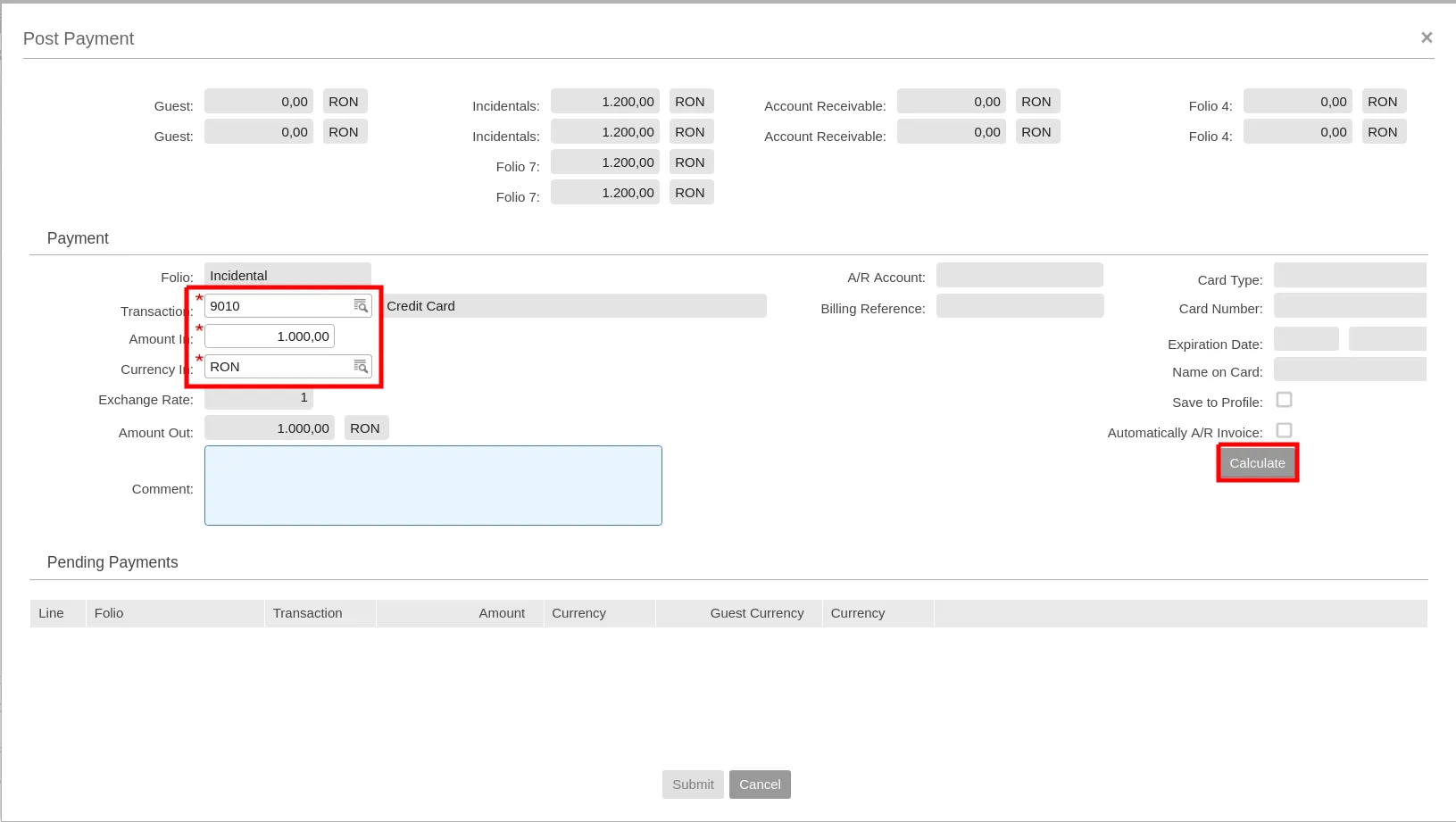Click into the Comment text area
The width and height of the screenshot is (1456, 822).
click(x=433, y=486)
